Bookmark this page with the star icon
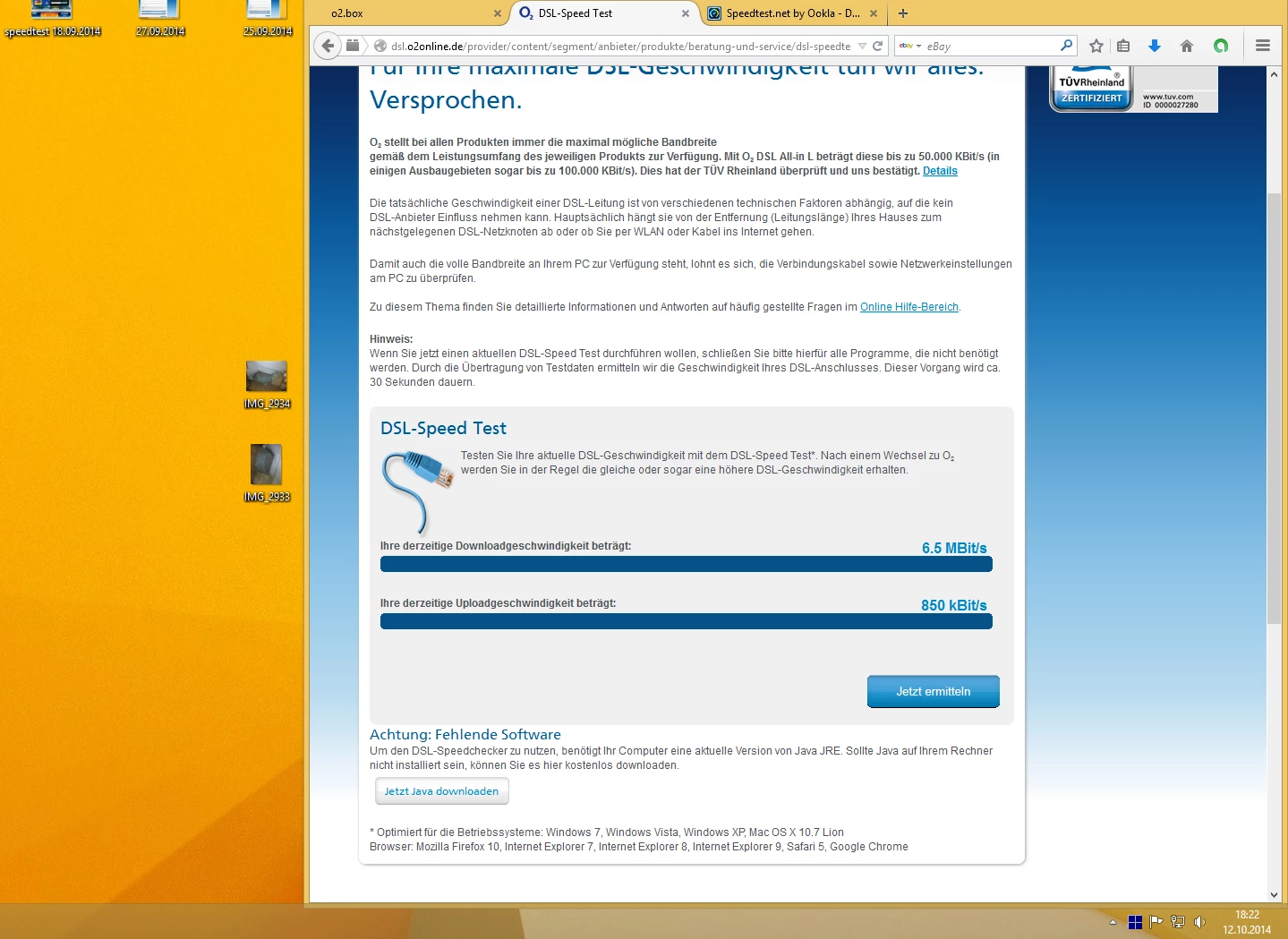The width and height of the screenshot is (1288, 939). 1096,46
